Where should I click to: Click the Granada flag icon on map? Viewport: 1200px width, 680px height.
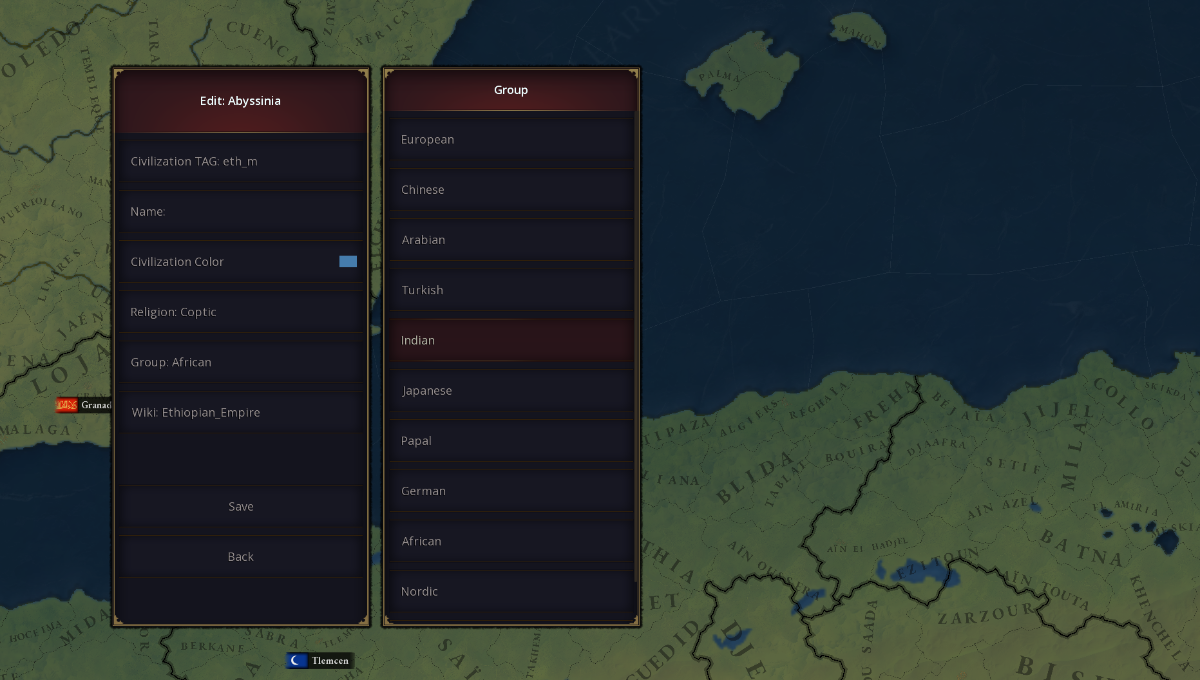67,405
